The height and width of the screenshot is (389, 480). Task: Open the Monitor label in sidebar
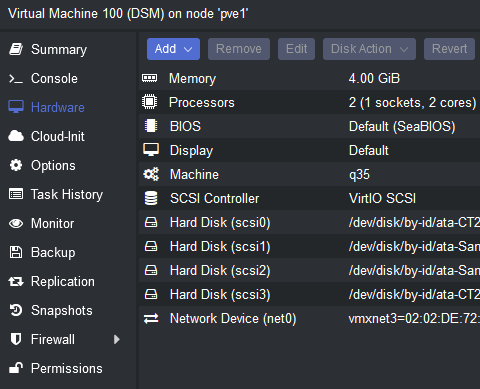click(53, 223)
